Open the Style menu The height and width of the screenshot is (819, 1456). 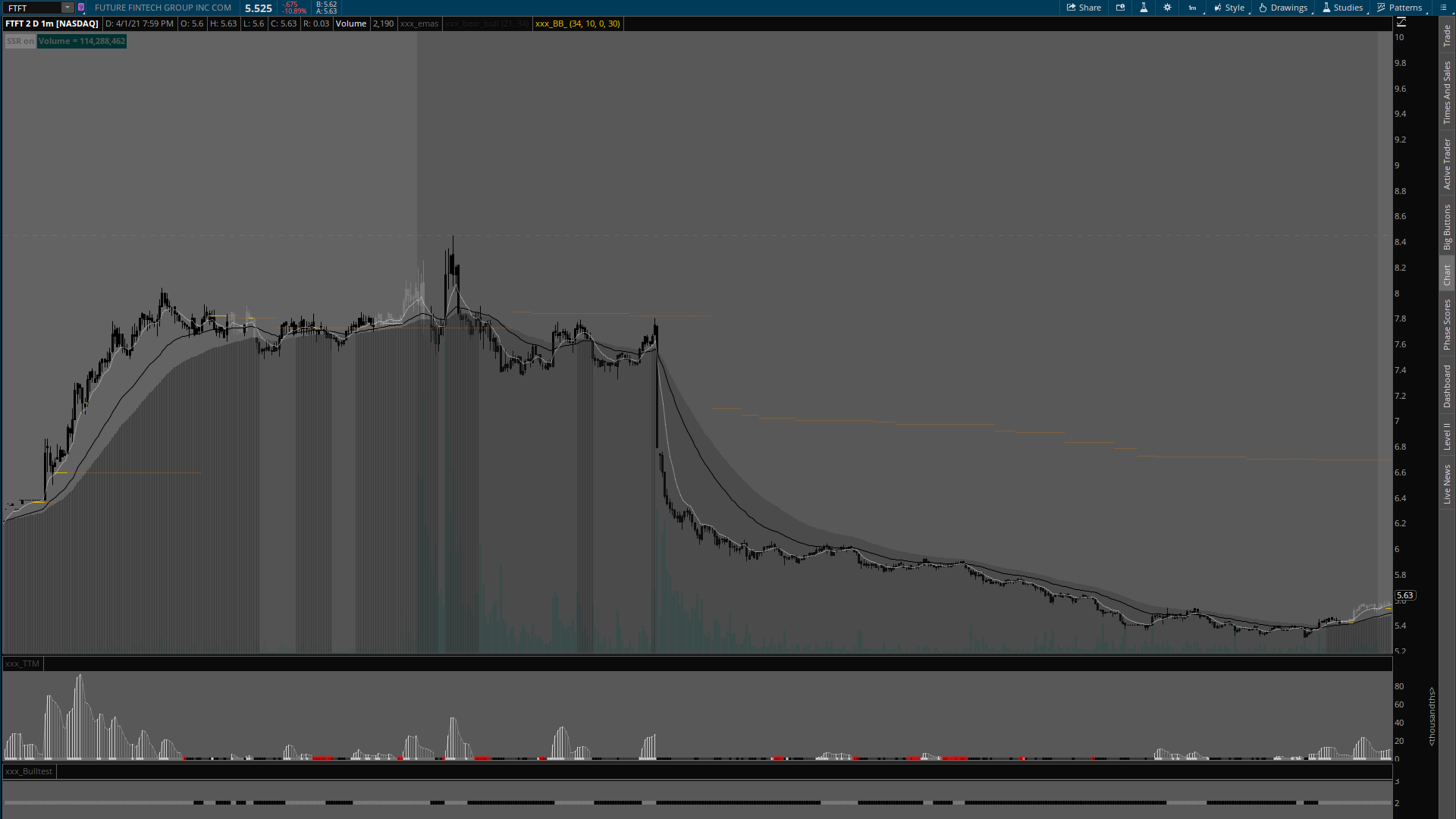(1228, 8)
